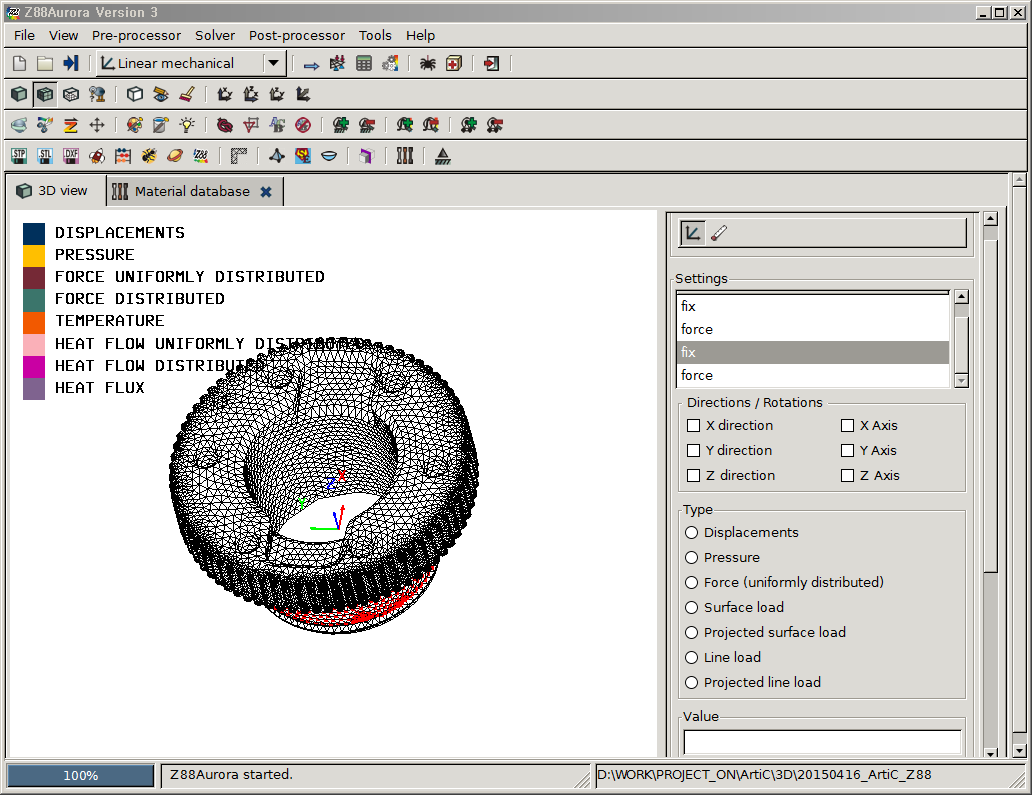Enable the Y direction constraint
The width and height of the screenshot is (1032, 795).
click(x=694, y=450)
